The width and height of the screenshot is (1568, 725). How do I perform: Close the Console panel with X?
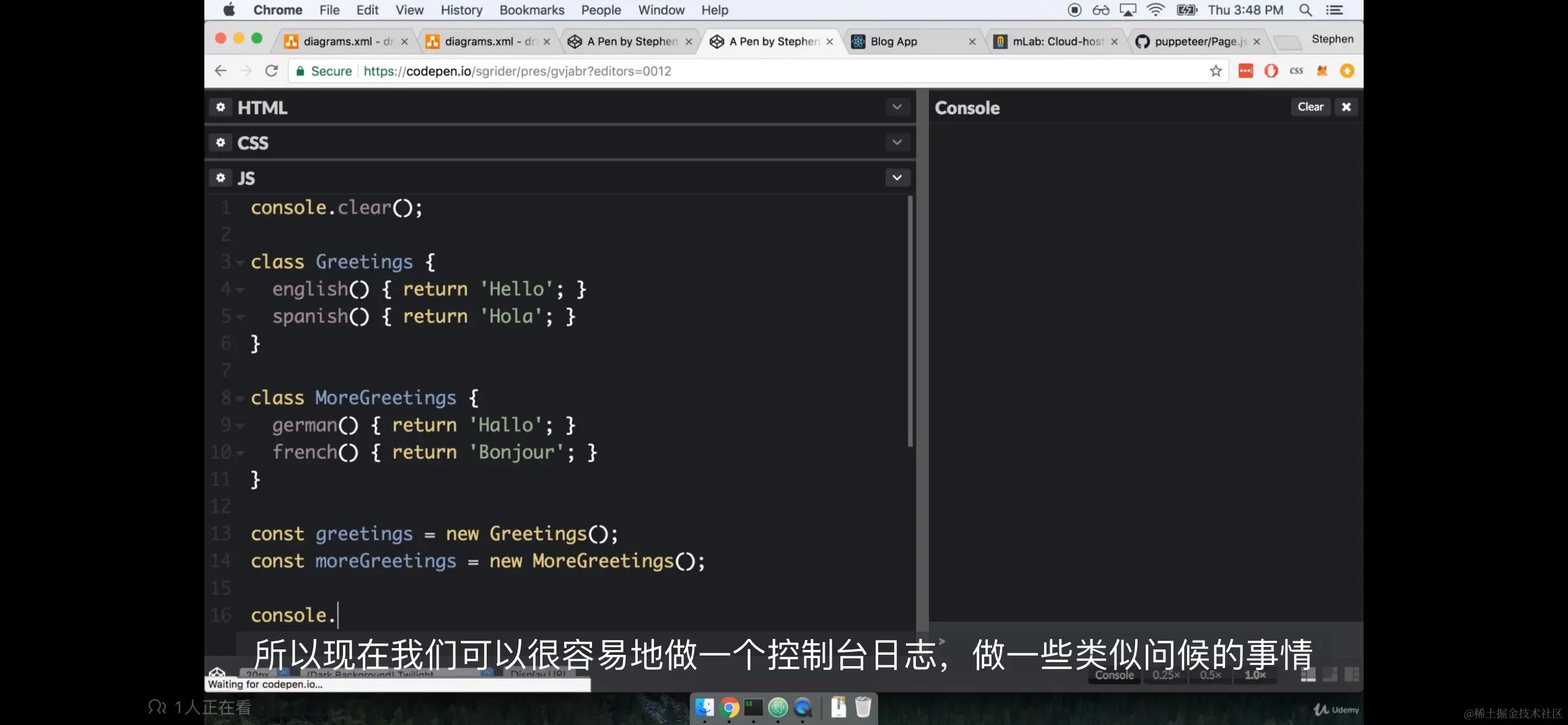1346,107
